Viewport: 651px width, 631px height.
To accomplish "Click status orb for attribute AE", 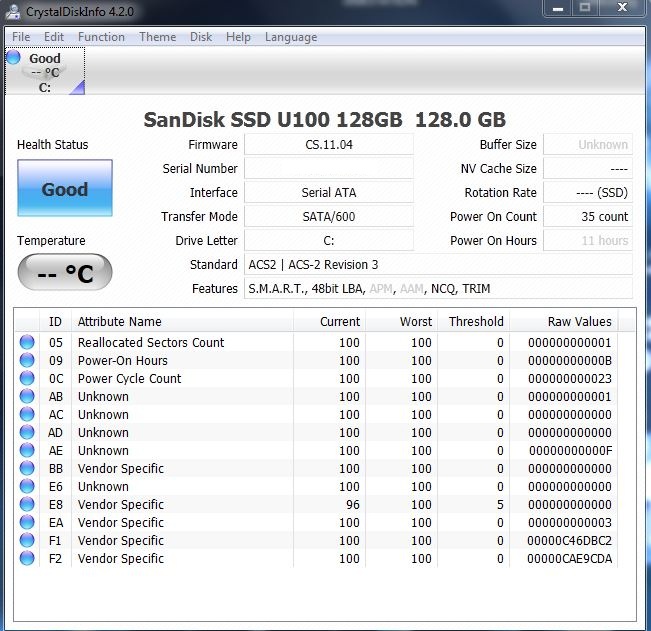I will point(27,450).
